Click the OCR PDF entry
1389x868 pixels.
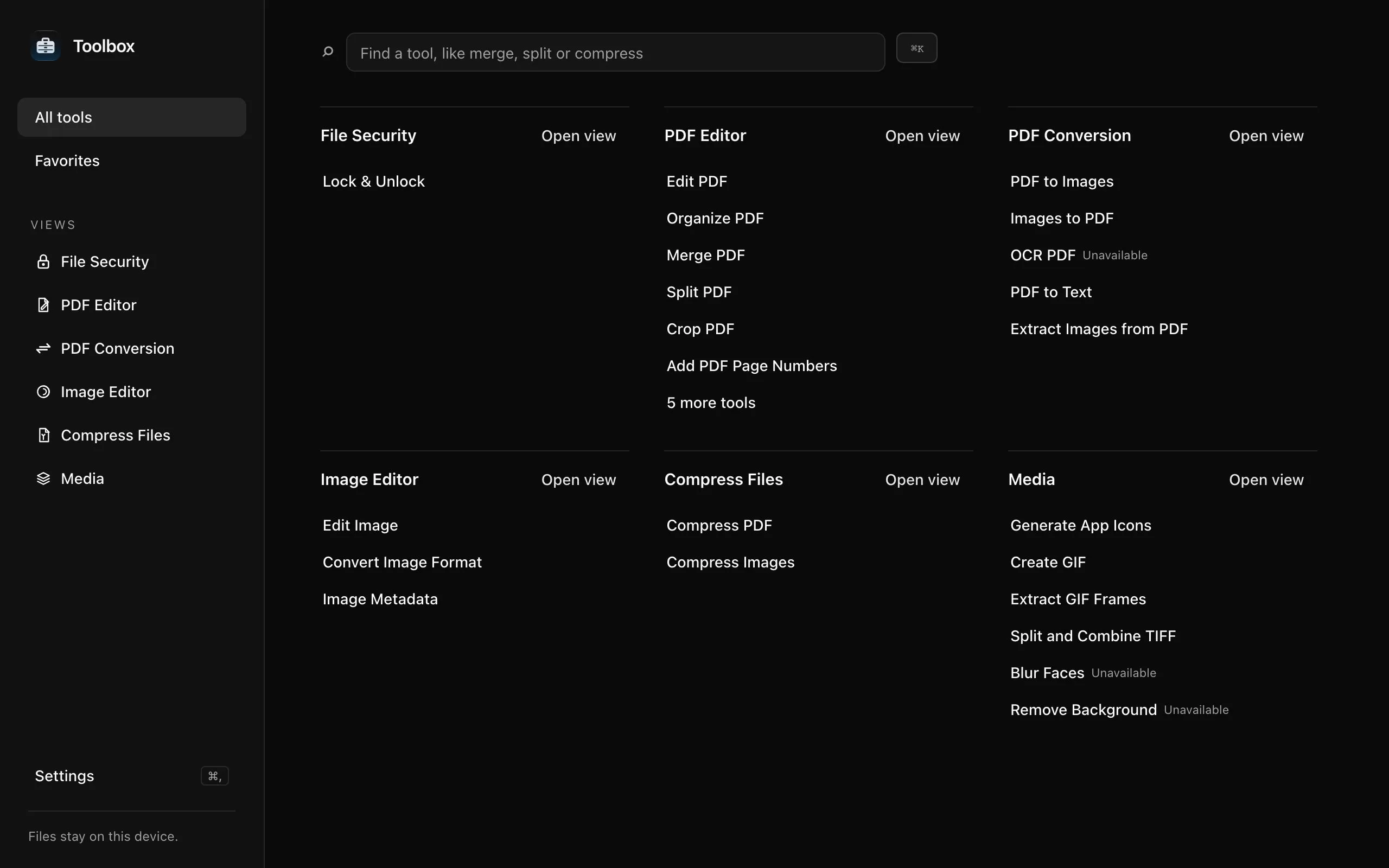[1043, 255]
